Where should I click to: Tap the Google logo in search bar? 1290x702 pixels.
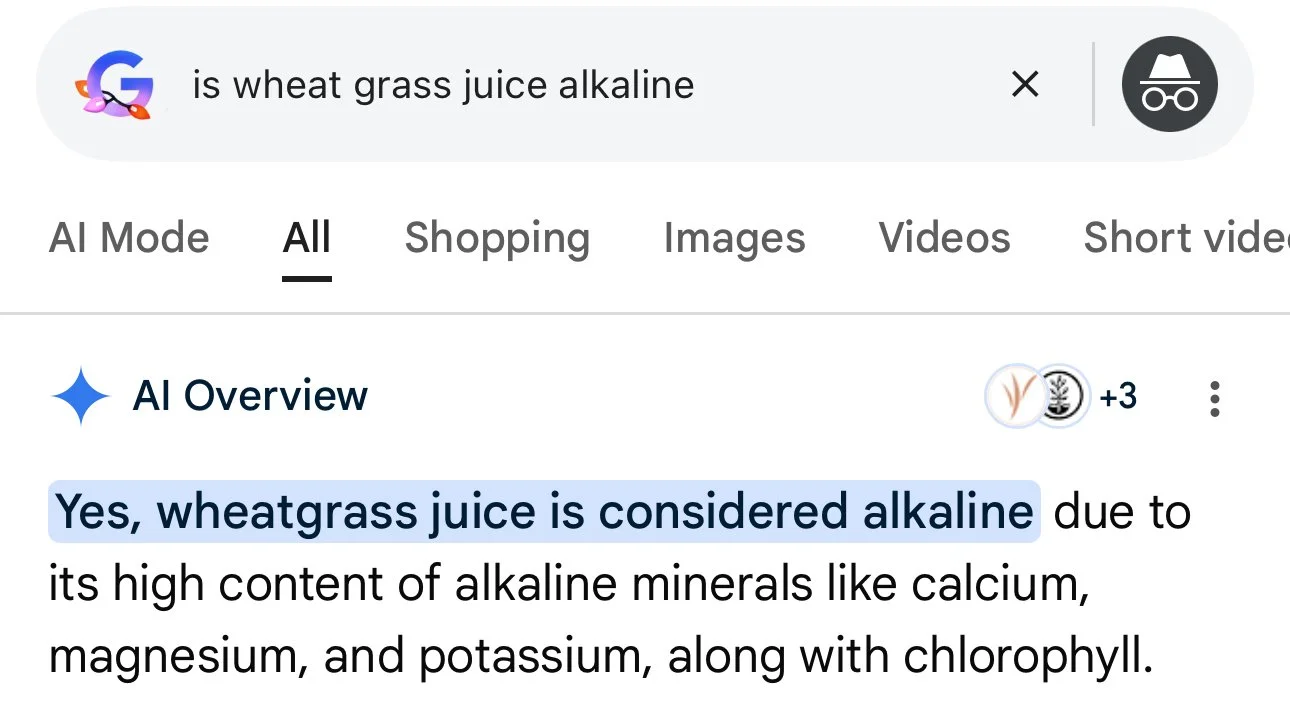(114, 85)
